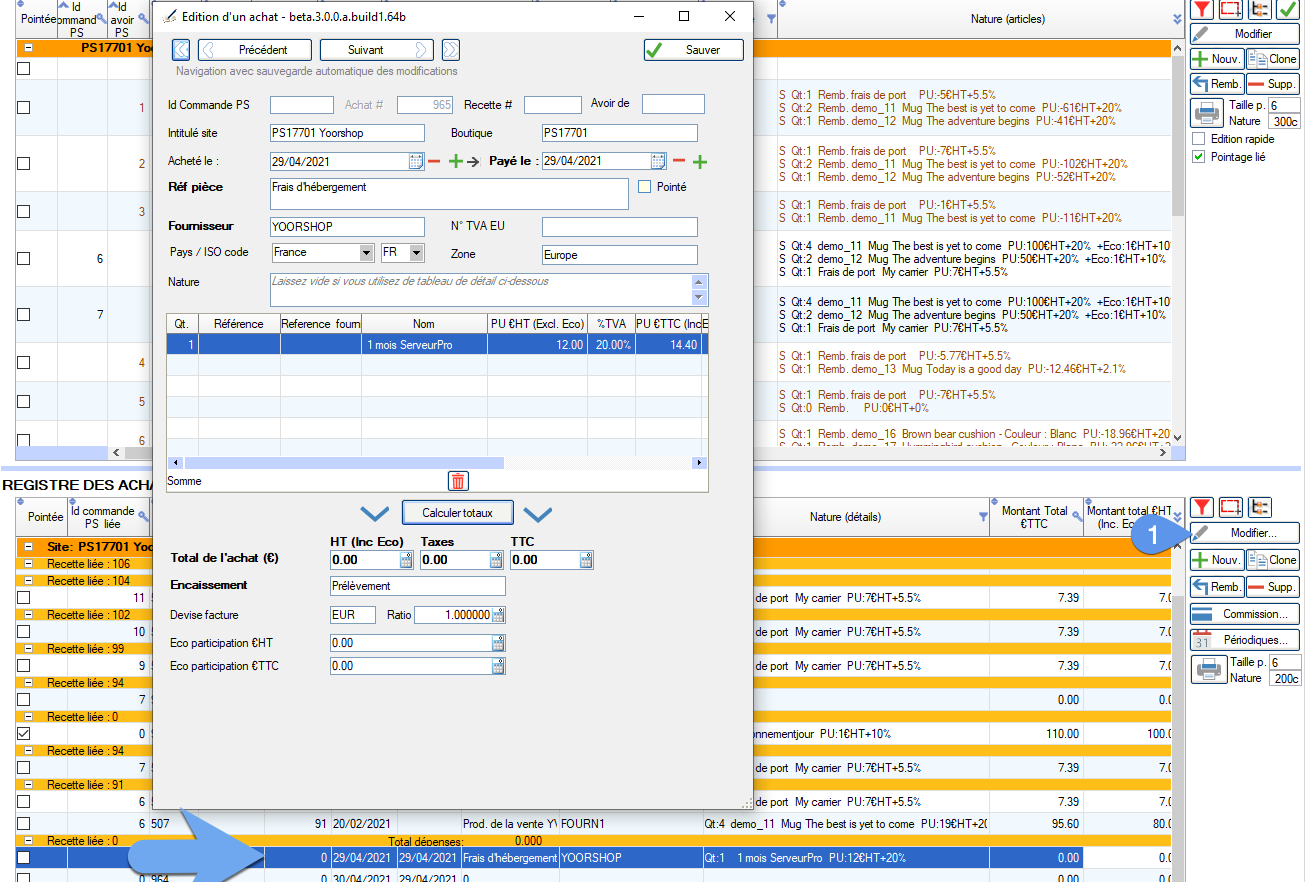Click down chevron right of Calculer totaux
The image size is (1305, 882).
click(538, 514)
